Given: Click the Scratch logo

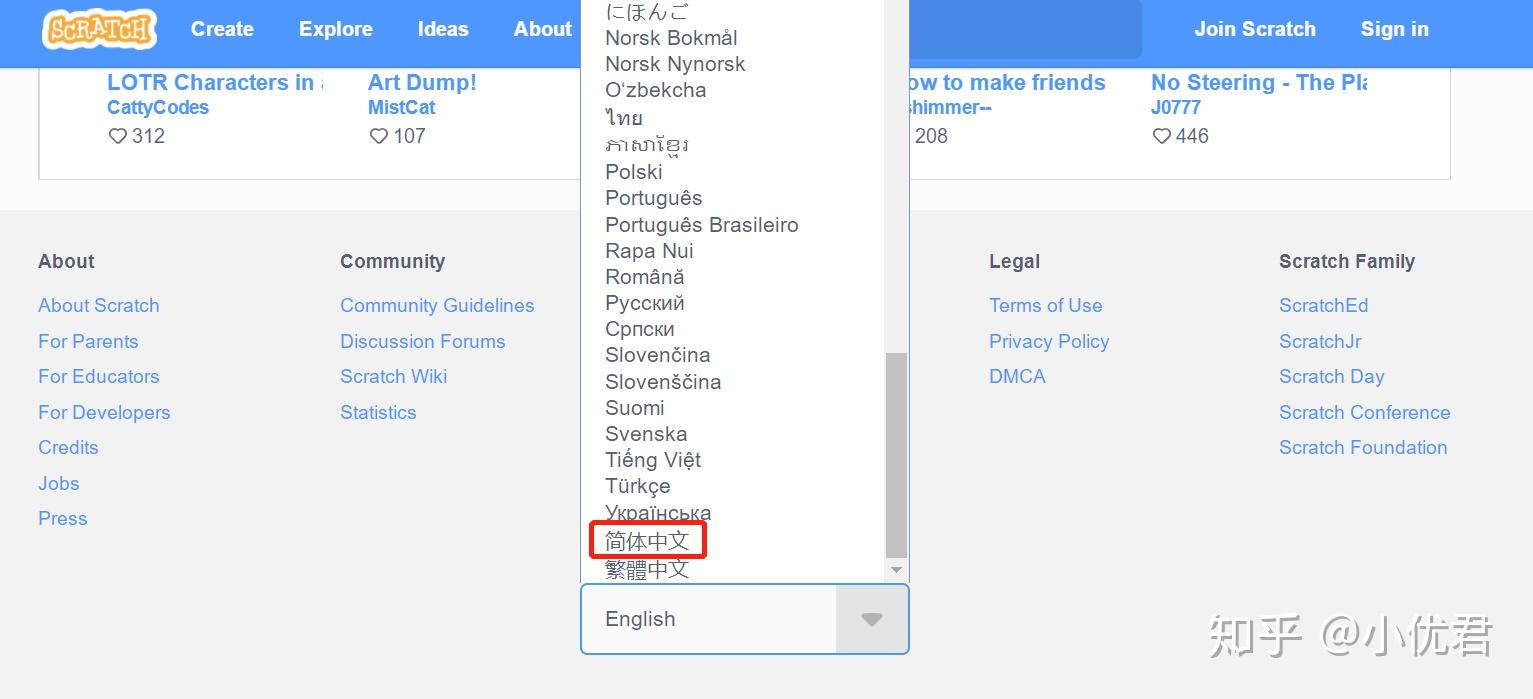Looking at the screenshot, I should pyautogui.click(x=99, y=29).
